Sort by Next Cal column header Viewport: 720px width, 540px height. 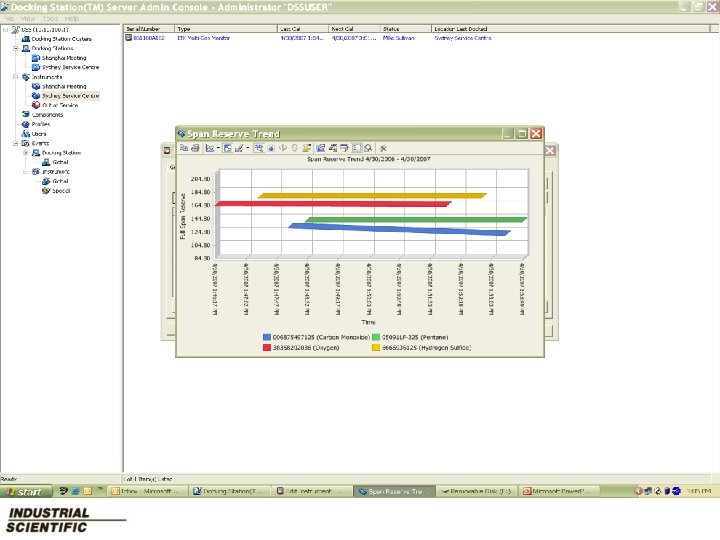[354, 29]
